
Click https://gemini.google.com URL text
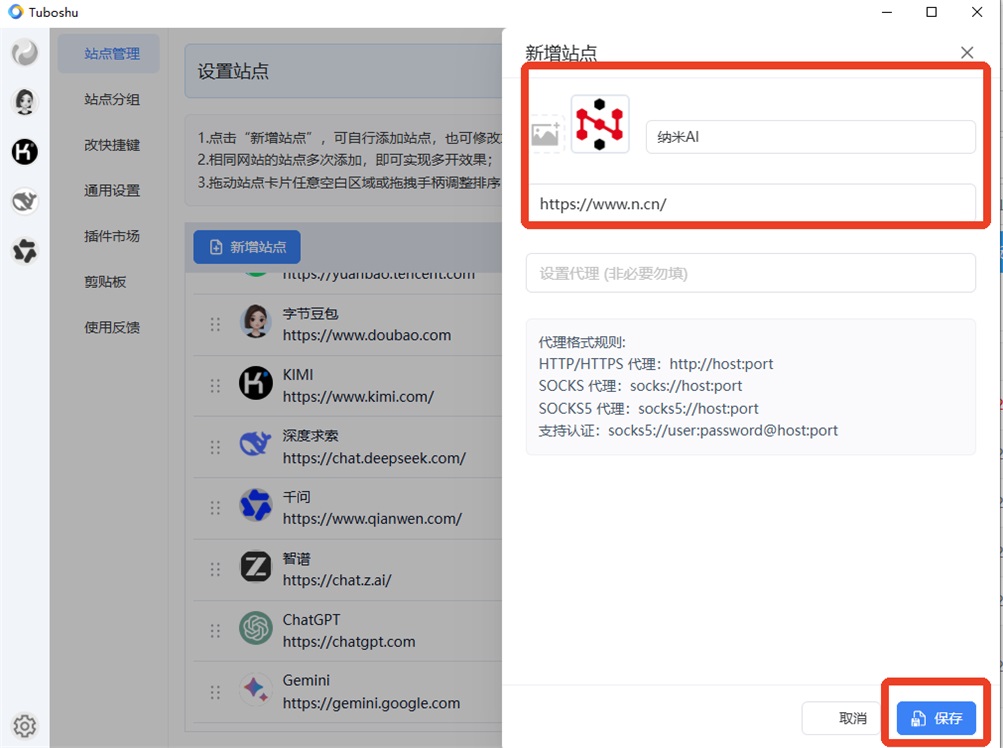coord(371,703)
